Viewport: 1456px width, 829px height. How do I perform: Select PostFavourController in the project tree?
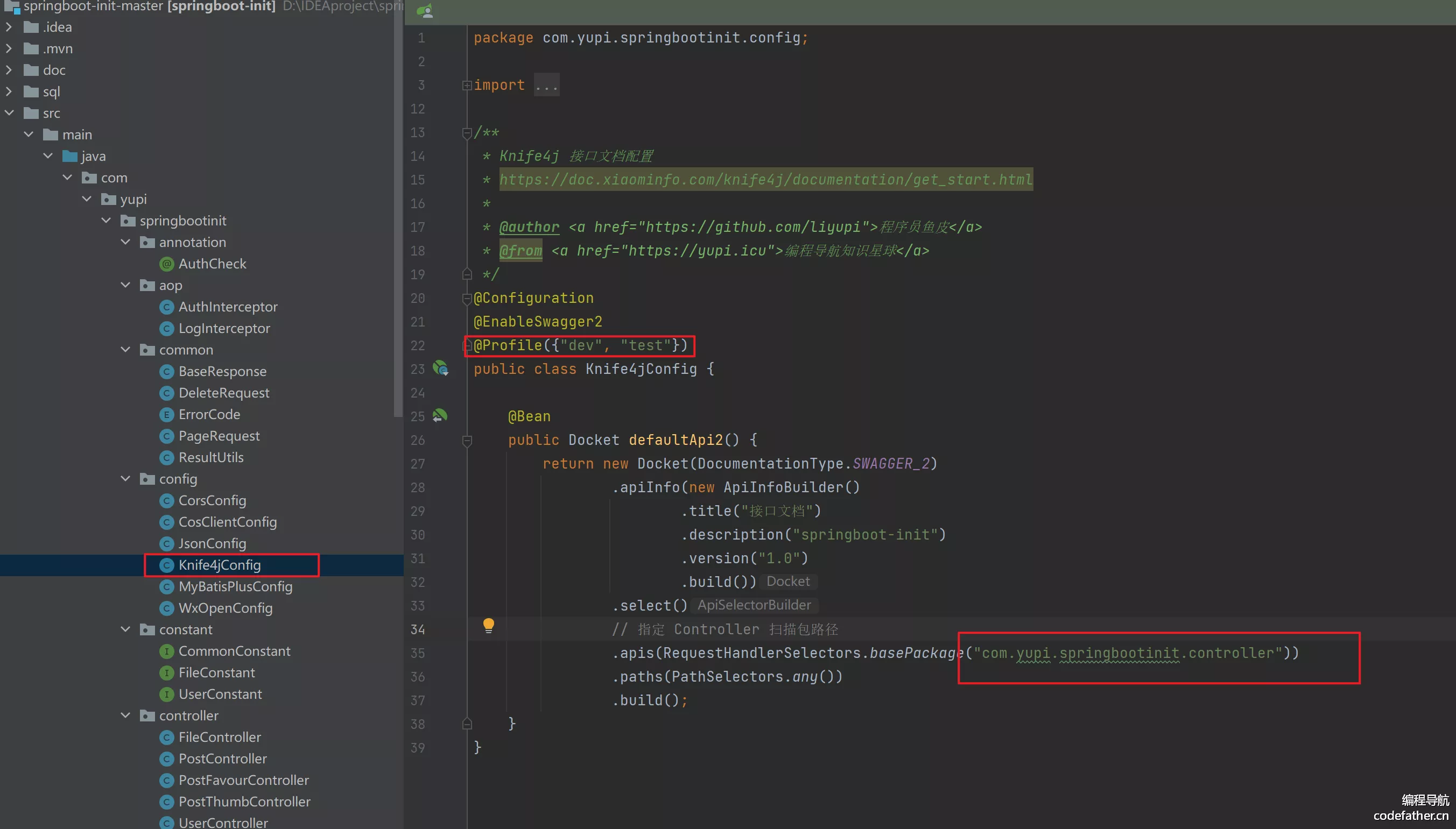[243, 781]
